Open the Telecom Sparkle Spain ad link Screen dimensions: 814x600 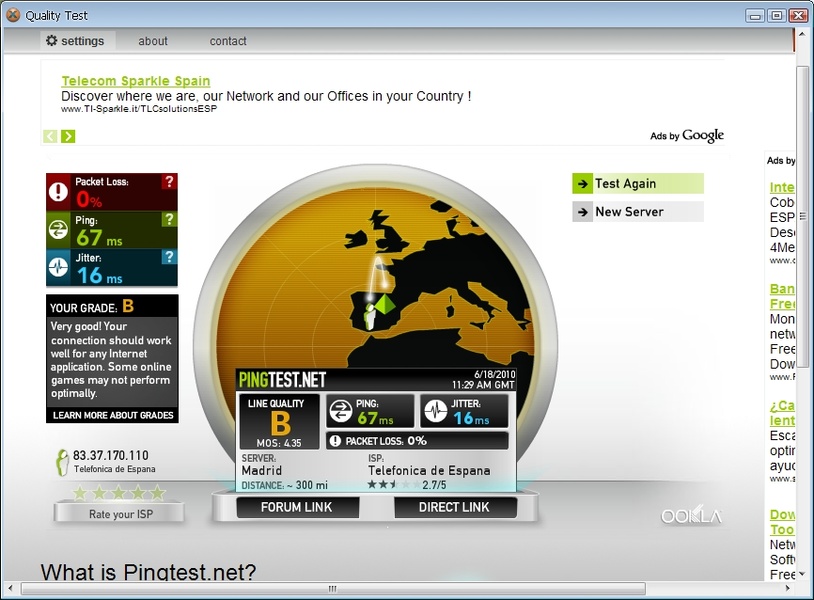pos(136,81)
